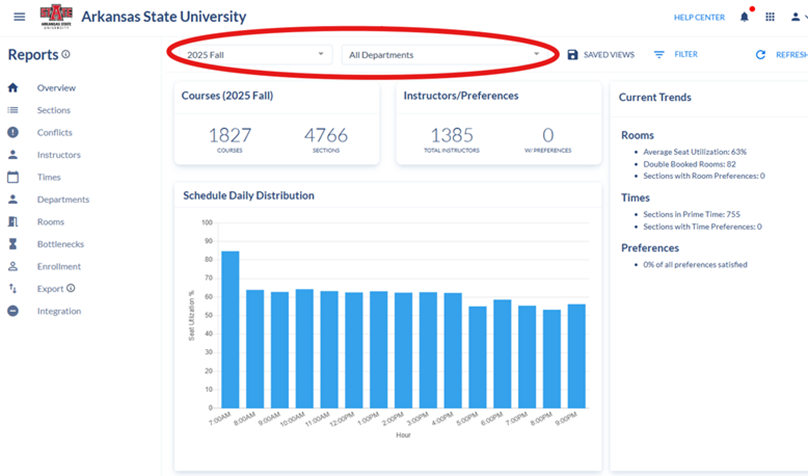Open Enrollment report
The width and height of the screenshot is (808, 476).
click(x=59, y=266)
